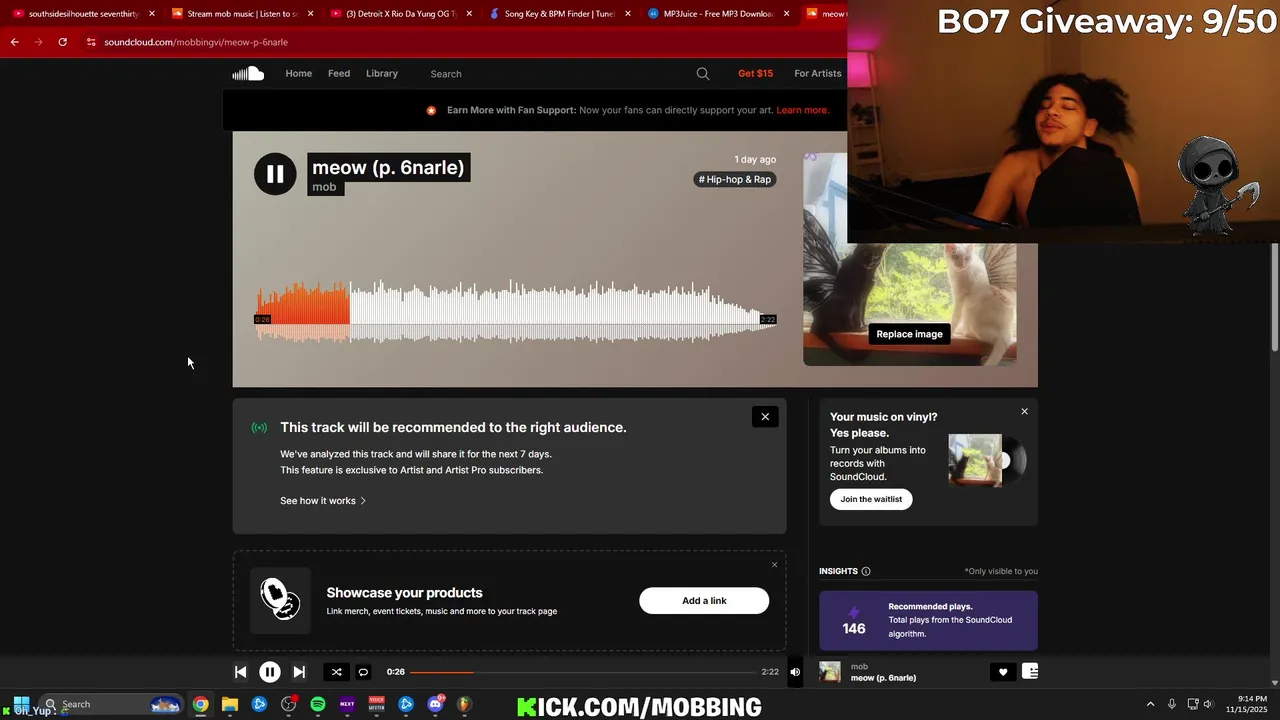The height and width of the screenshot is (720, 1280).
Task: Pause the track using the large waveform pause button
Action: click(275, 174)
